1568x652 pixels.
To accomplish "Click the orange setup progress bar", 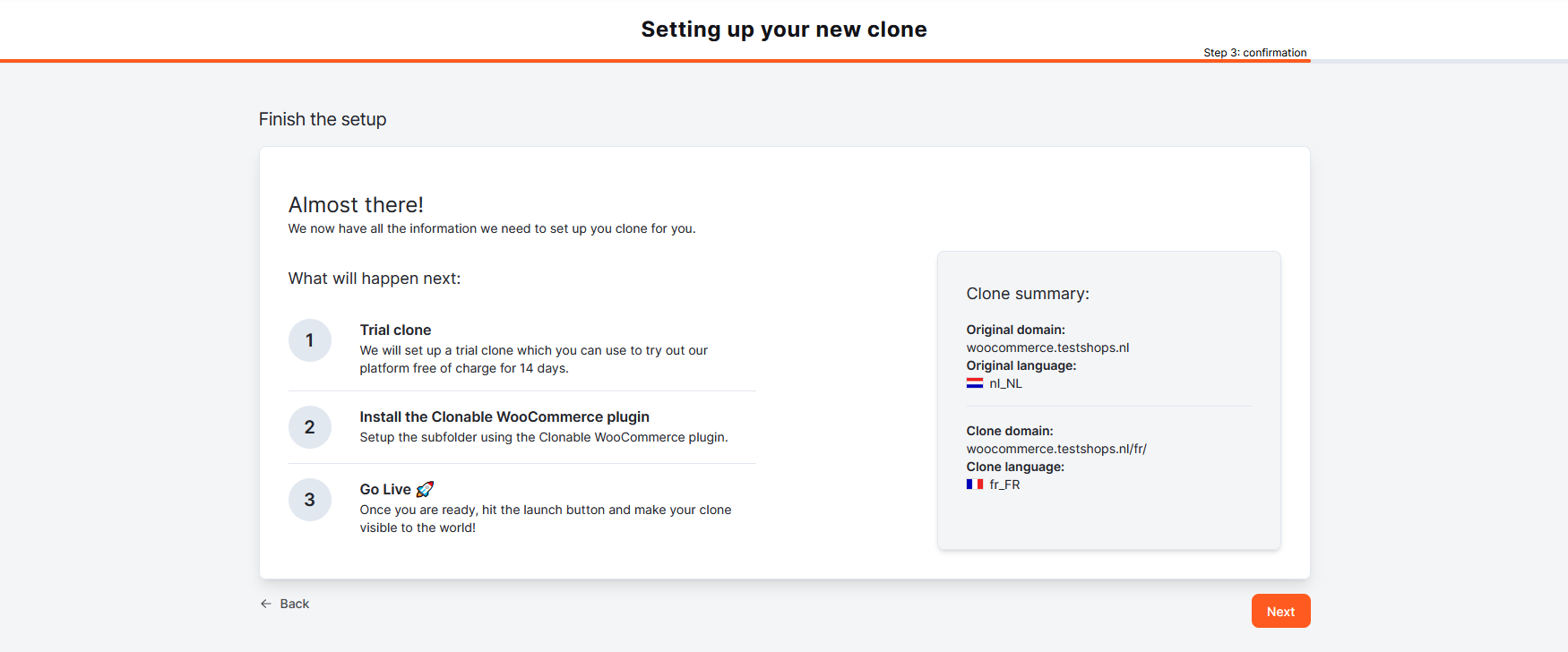I will pyautogui.click(x=654, y=61).
